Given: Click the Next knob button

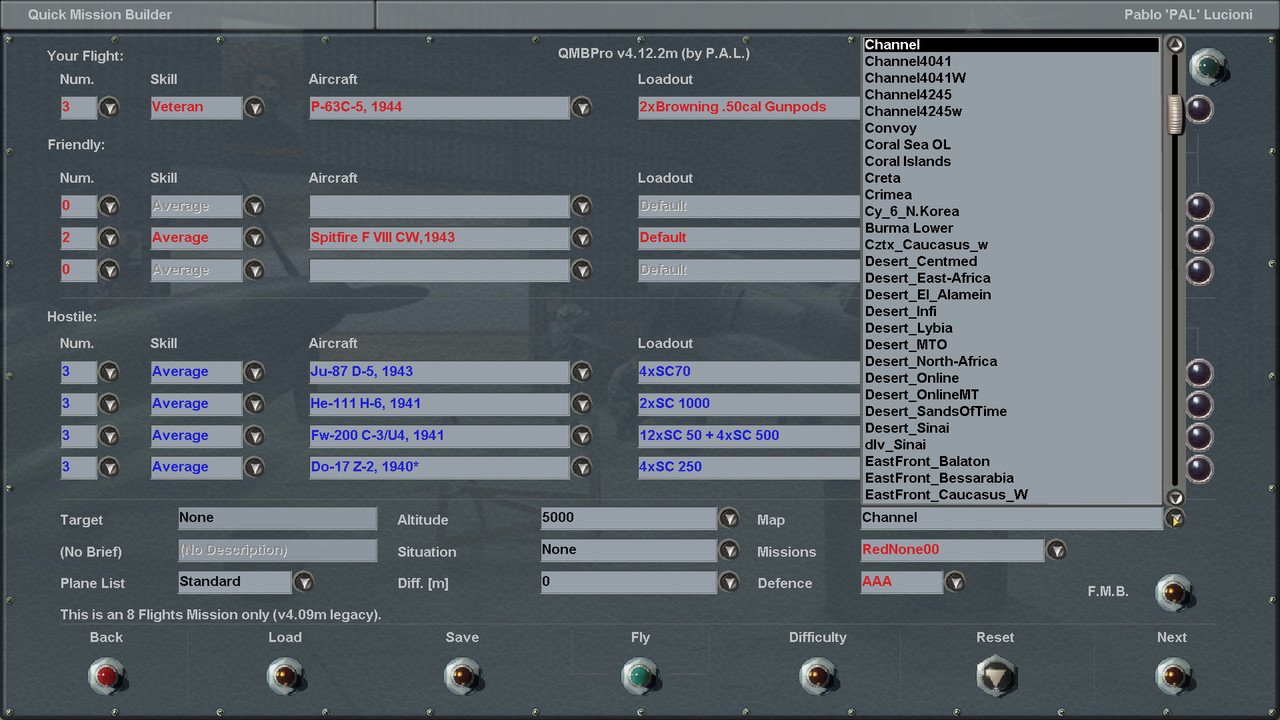Looking at the screenshot, I should tap(1171, 676).
